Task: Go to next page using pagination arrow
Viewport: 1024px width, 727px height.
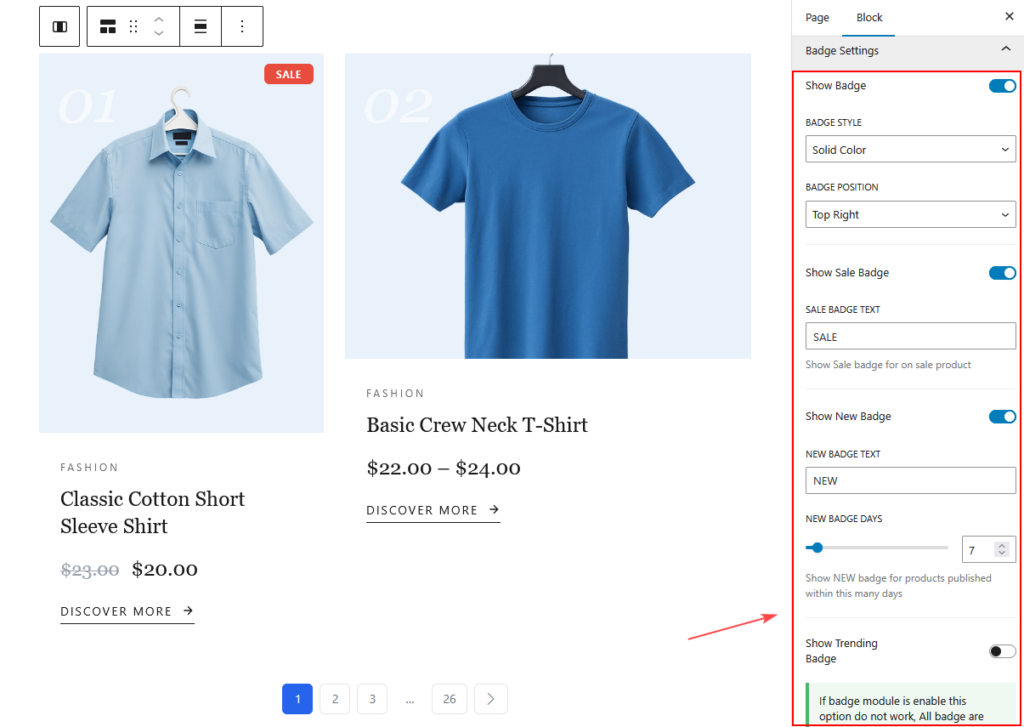Action: coord(490,699)
